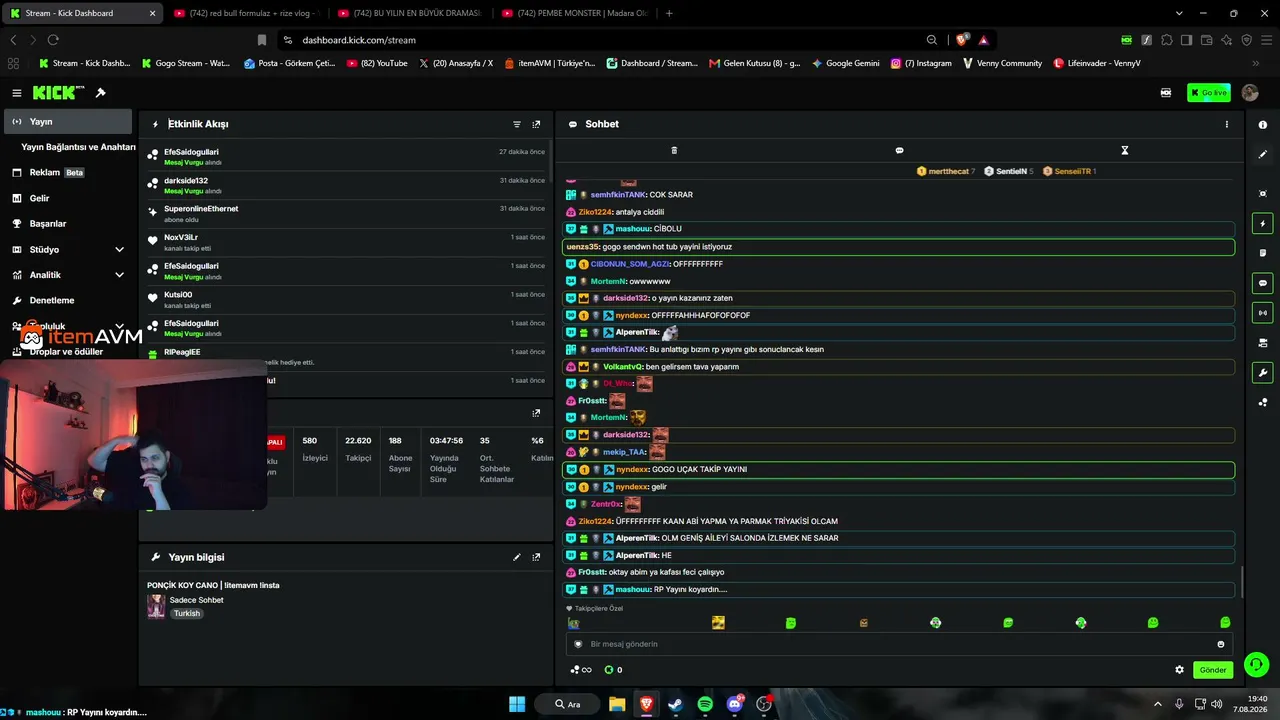Switch to the PEMBE MONSTER YouTube tab
The image size is (1280, 720).
click(x=574, y=13)
